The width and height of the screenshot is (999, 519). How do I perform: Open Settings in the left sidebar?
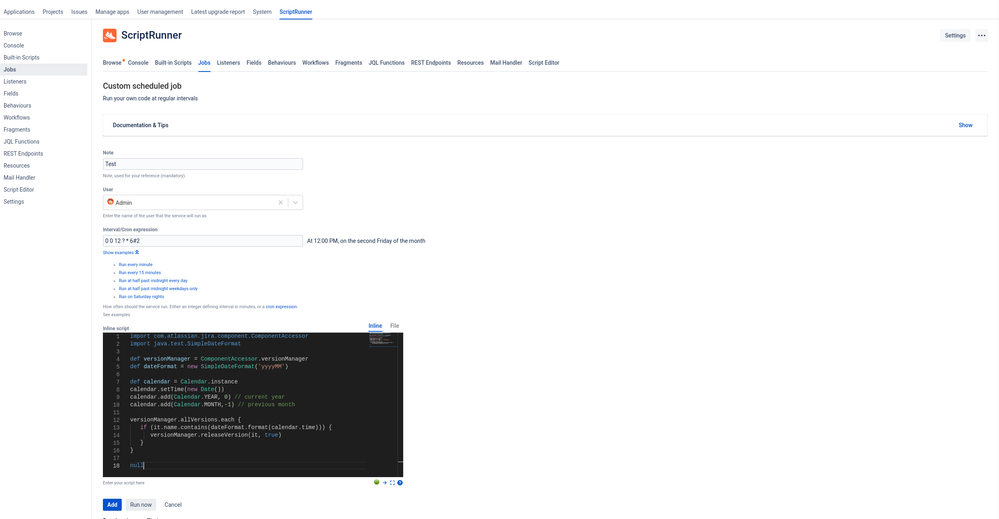tap(13, 202)
